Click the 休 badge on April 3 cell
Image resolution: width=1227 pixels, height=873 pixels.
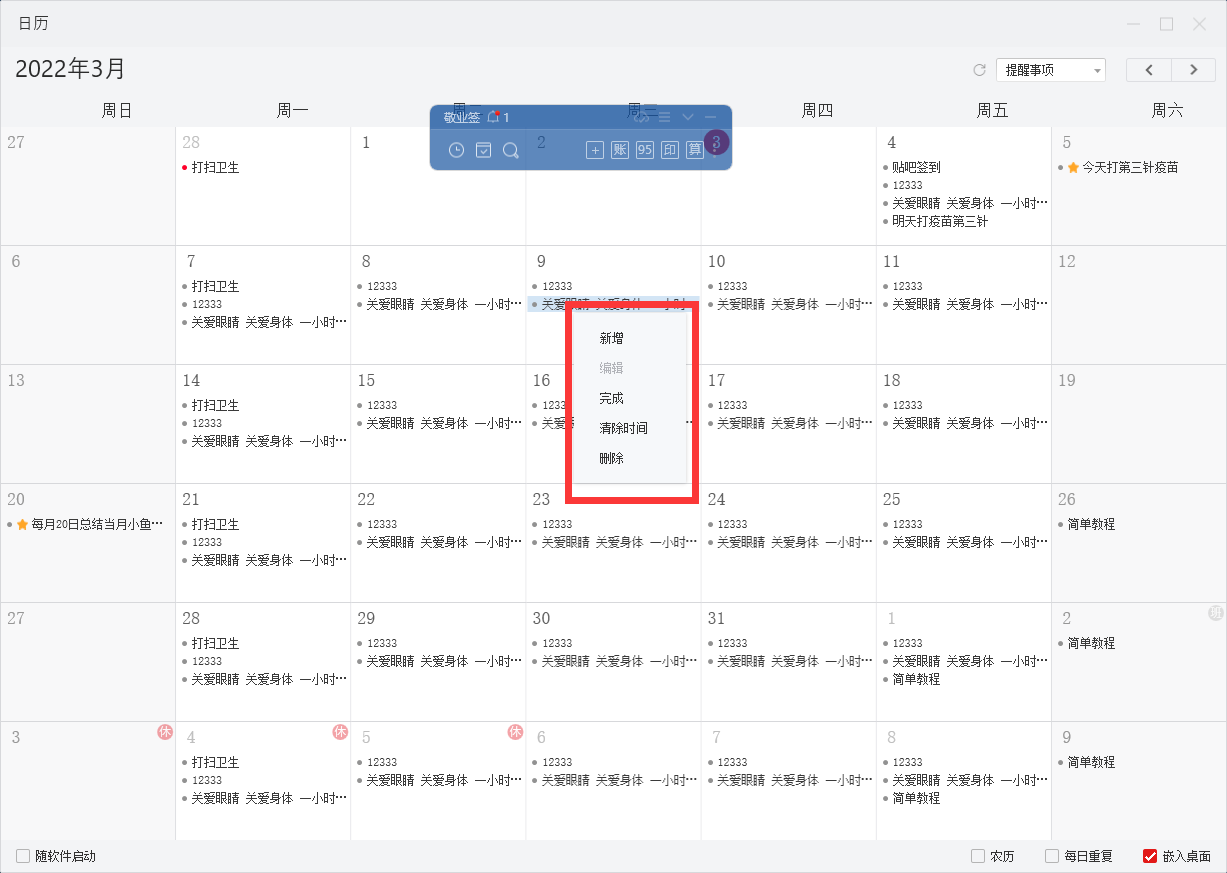pos(165,732)
